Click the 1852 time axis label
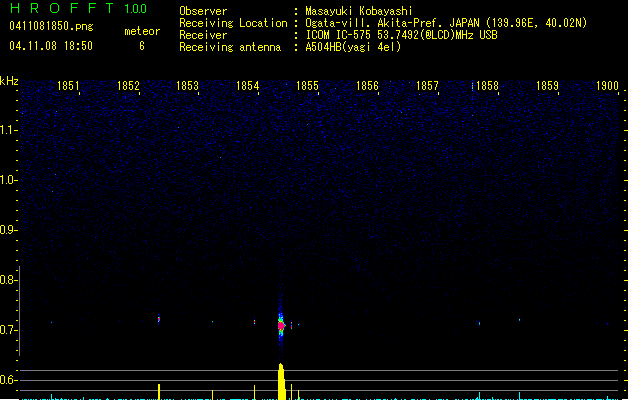629x400 pixels. (x=128, y=86)
